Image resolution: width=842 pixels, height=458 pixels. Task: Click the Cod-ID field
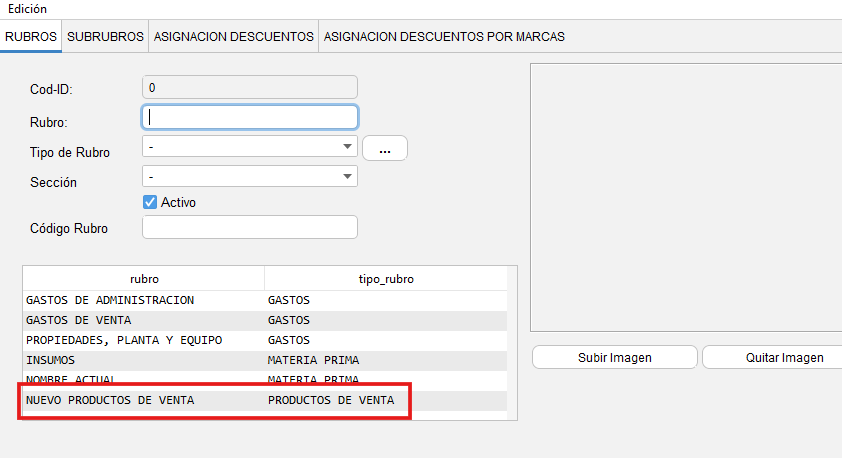pos(250,88)
